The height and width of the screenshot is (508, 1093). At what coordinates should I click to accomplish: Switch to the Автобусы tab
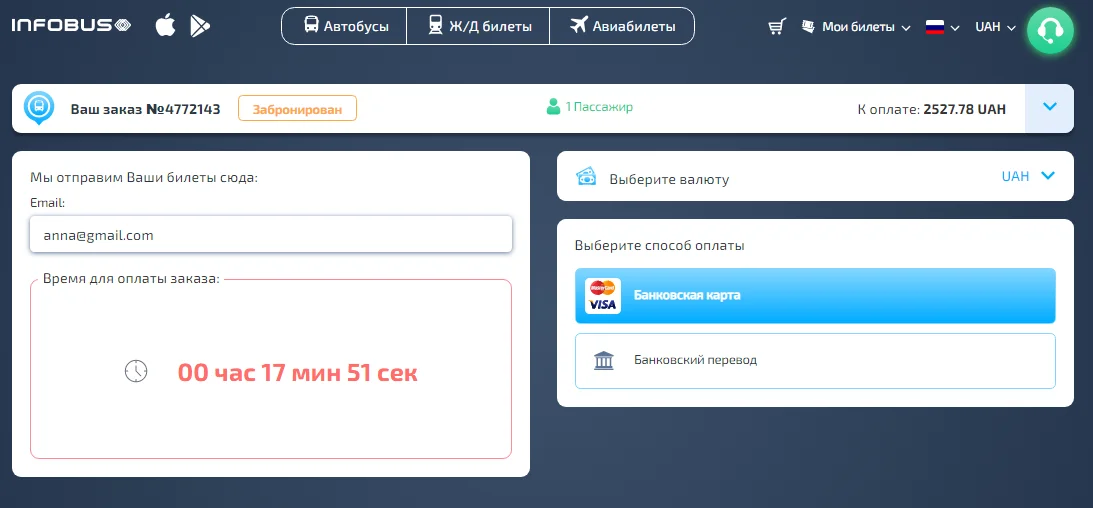344,26
